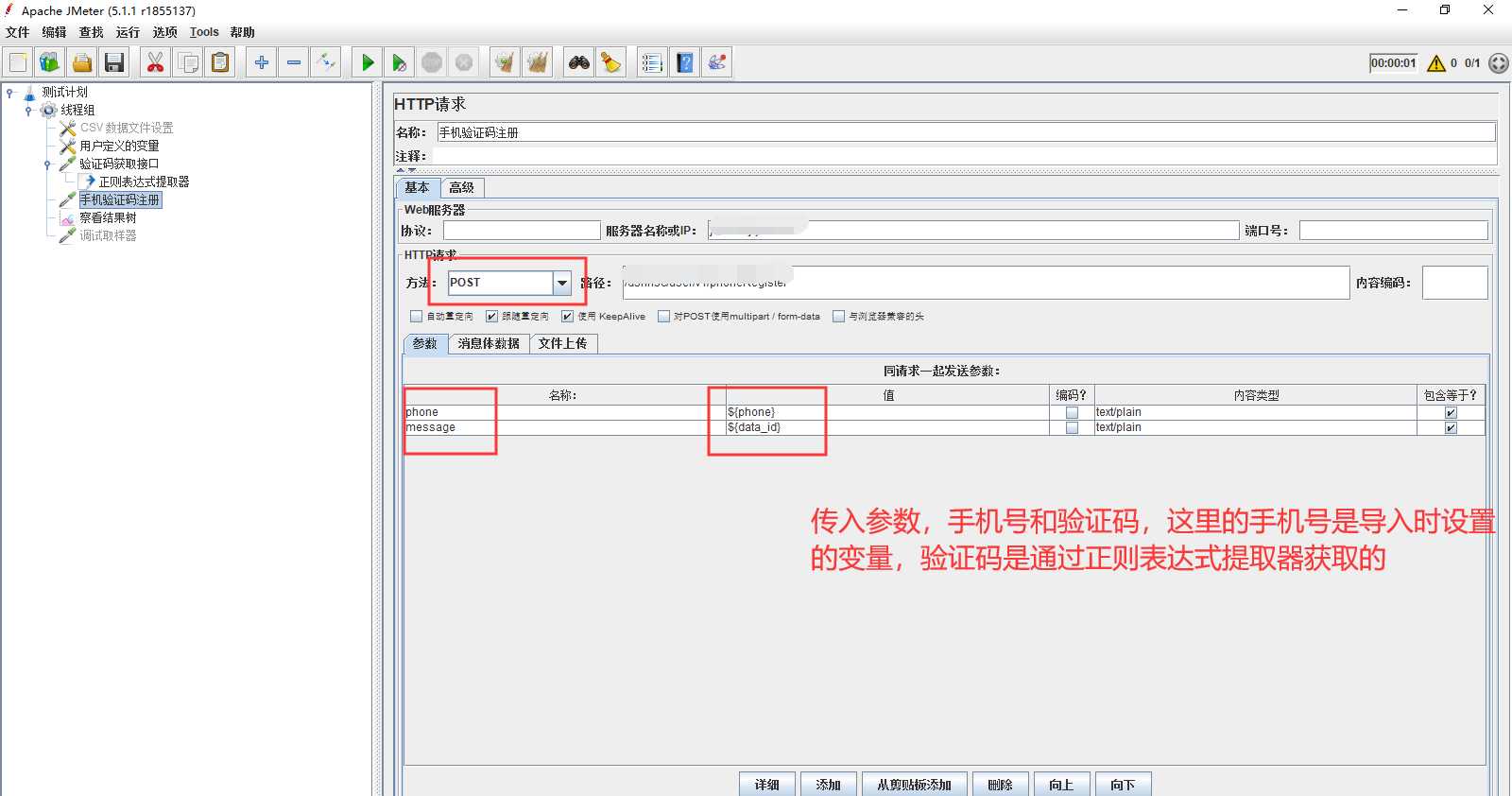Click 从剪贴板添加 button
Screen dimensions: 1512x796
(915, 785)
